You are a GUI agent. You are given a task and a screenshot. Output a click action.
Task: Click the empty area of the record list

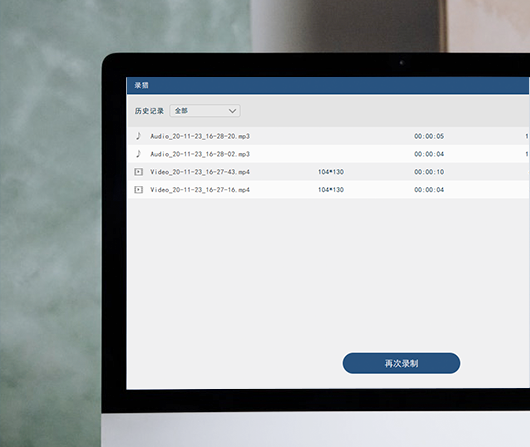[x=328, y=274]
